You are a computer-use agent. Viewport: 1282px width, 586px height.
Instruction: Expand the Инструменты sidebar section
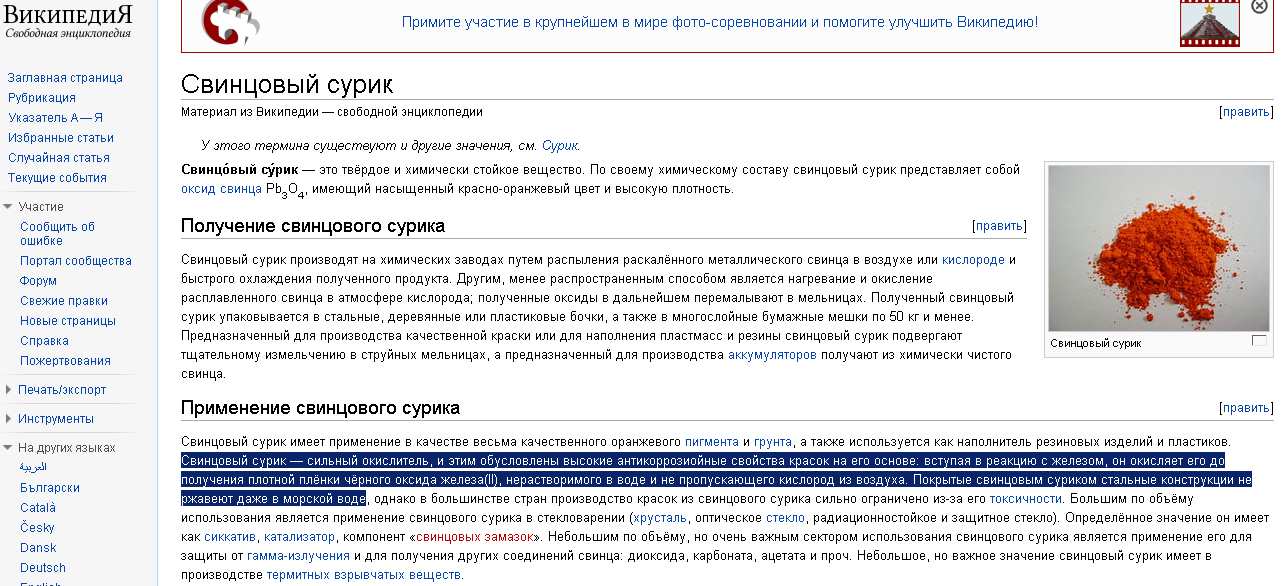coord(9,419)
